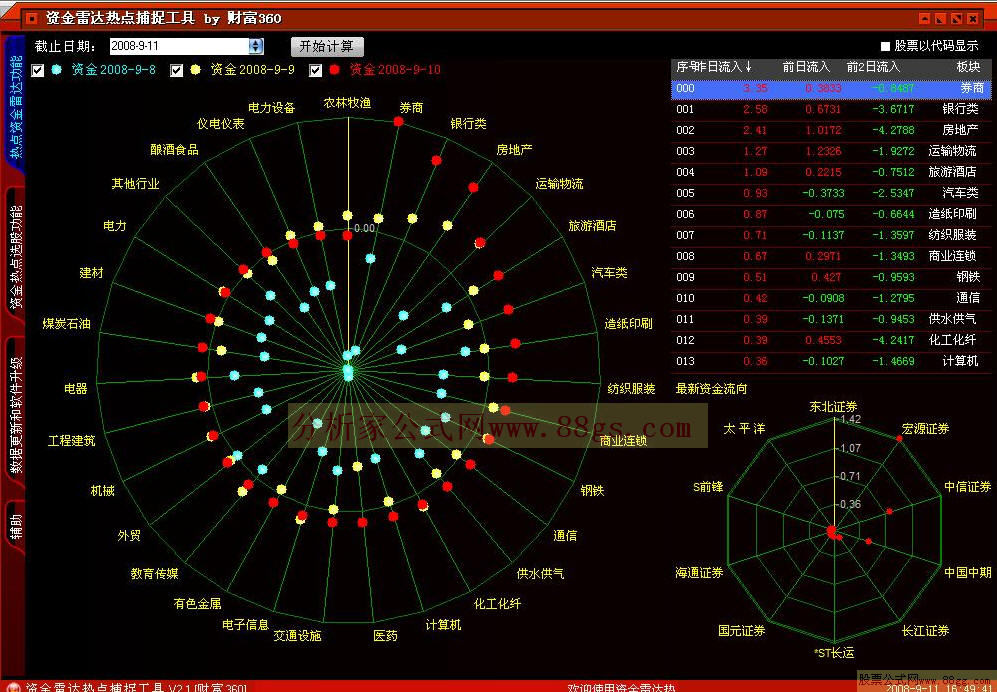Click the 医药 radar axis label
Image resolution: width=997 pixels, height=692 pixels.
(385, 635)
